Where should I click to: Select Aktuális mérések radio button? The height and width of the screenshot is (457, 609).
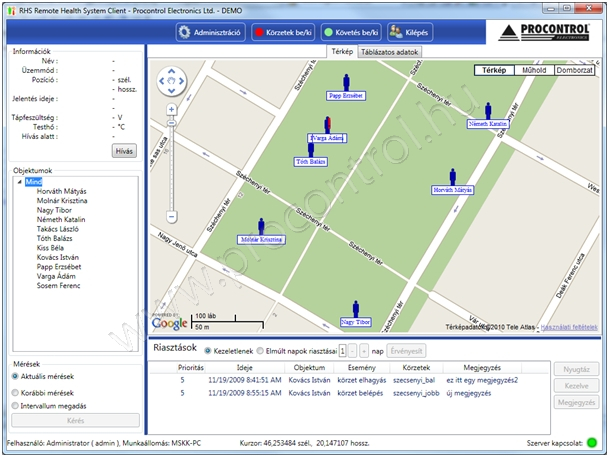15,376
